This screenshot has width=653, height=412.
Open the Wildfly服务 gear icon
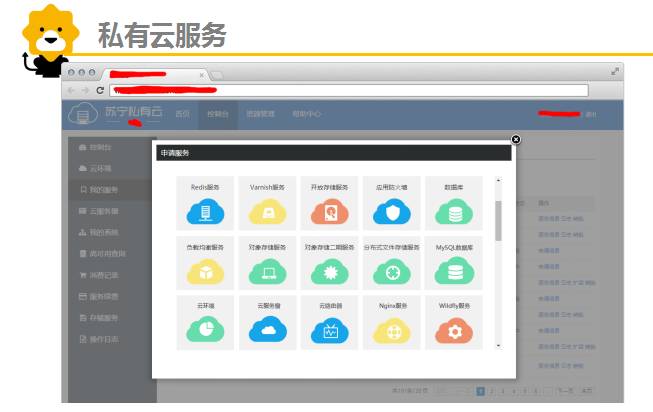pos(454,330)
